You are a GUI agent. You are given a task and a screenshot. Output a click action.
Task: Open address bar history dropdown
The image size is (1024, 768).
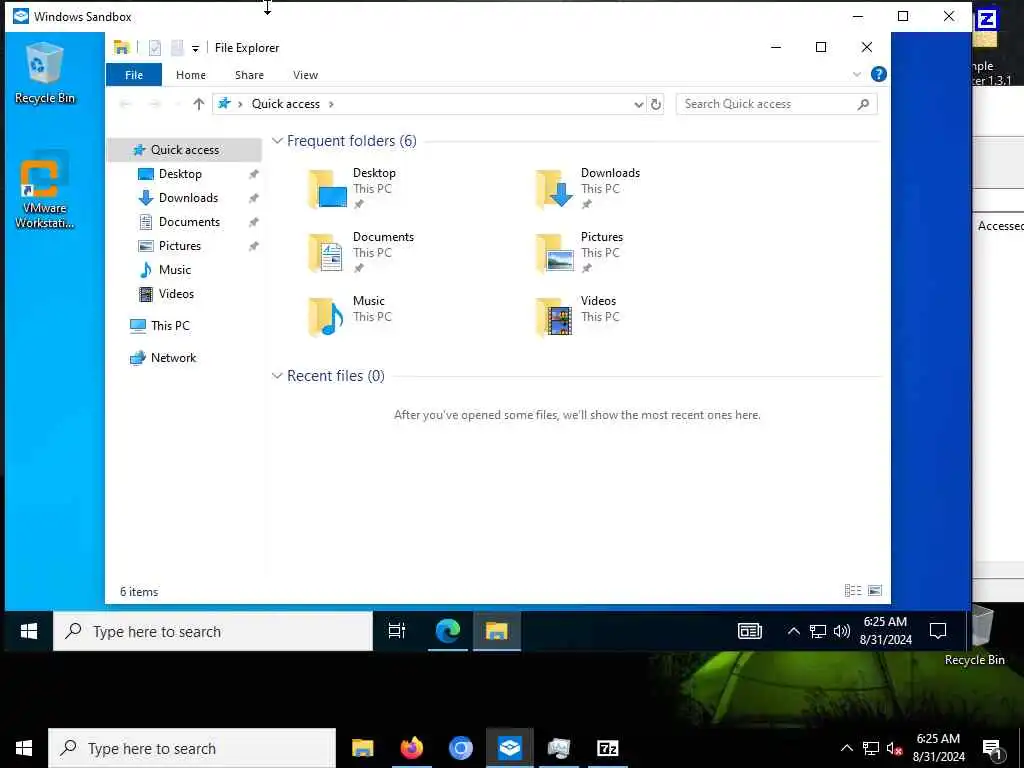click(638, 104)
